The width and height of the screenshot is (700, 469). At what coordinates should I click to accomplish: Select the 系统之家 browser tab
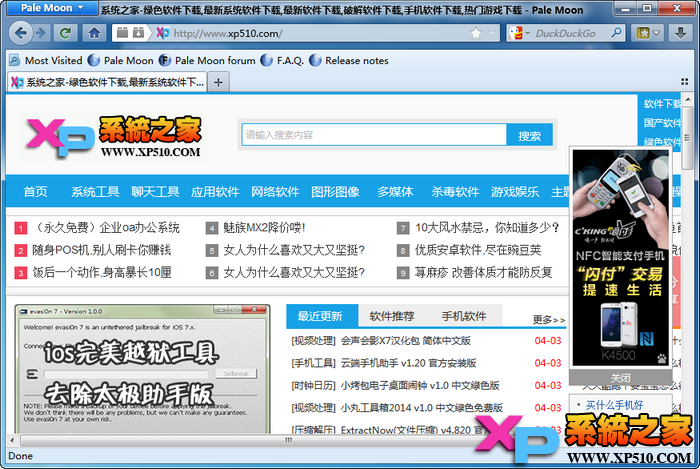(107, 82)
